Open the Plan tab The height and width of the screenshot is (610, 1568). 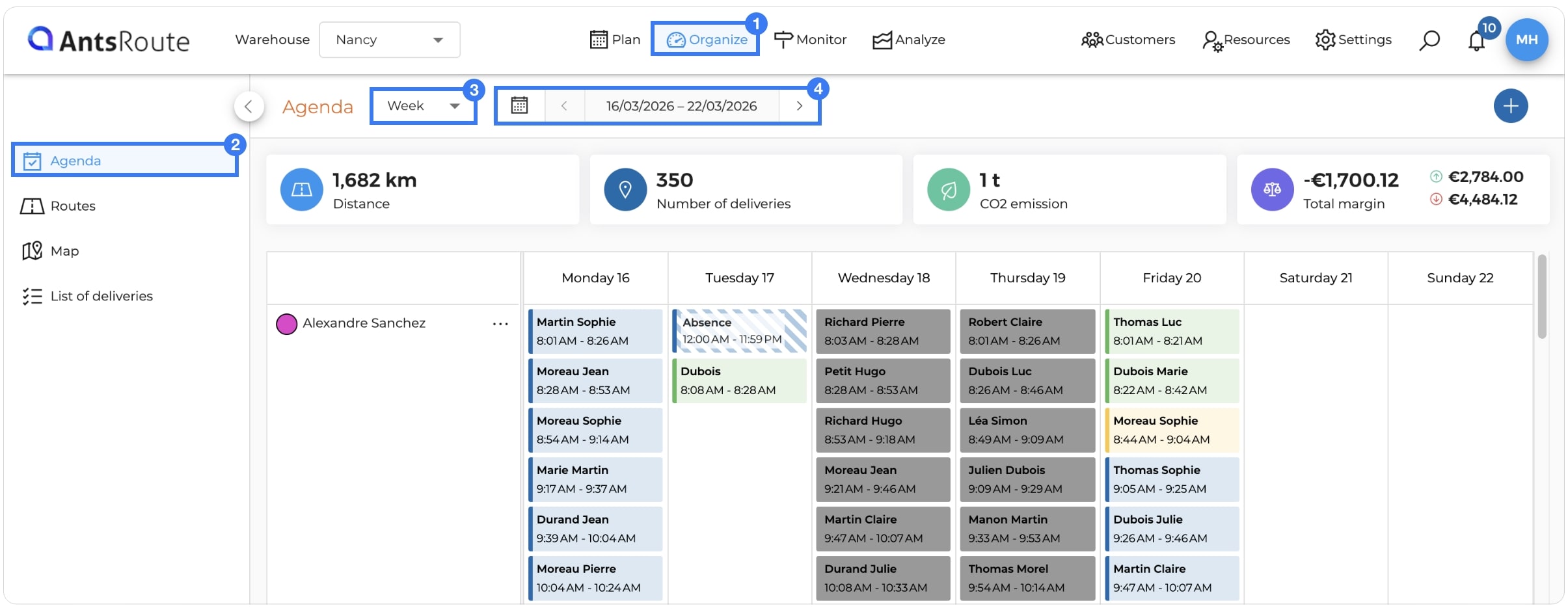[x=615, y=40]
